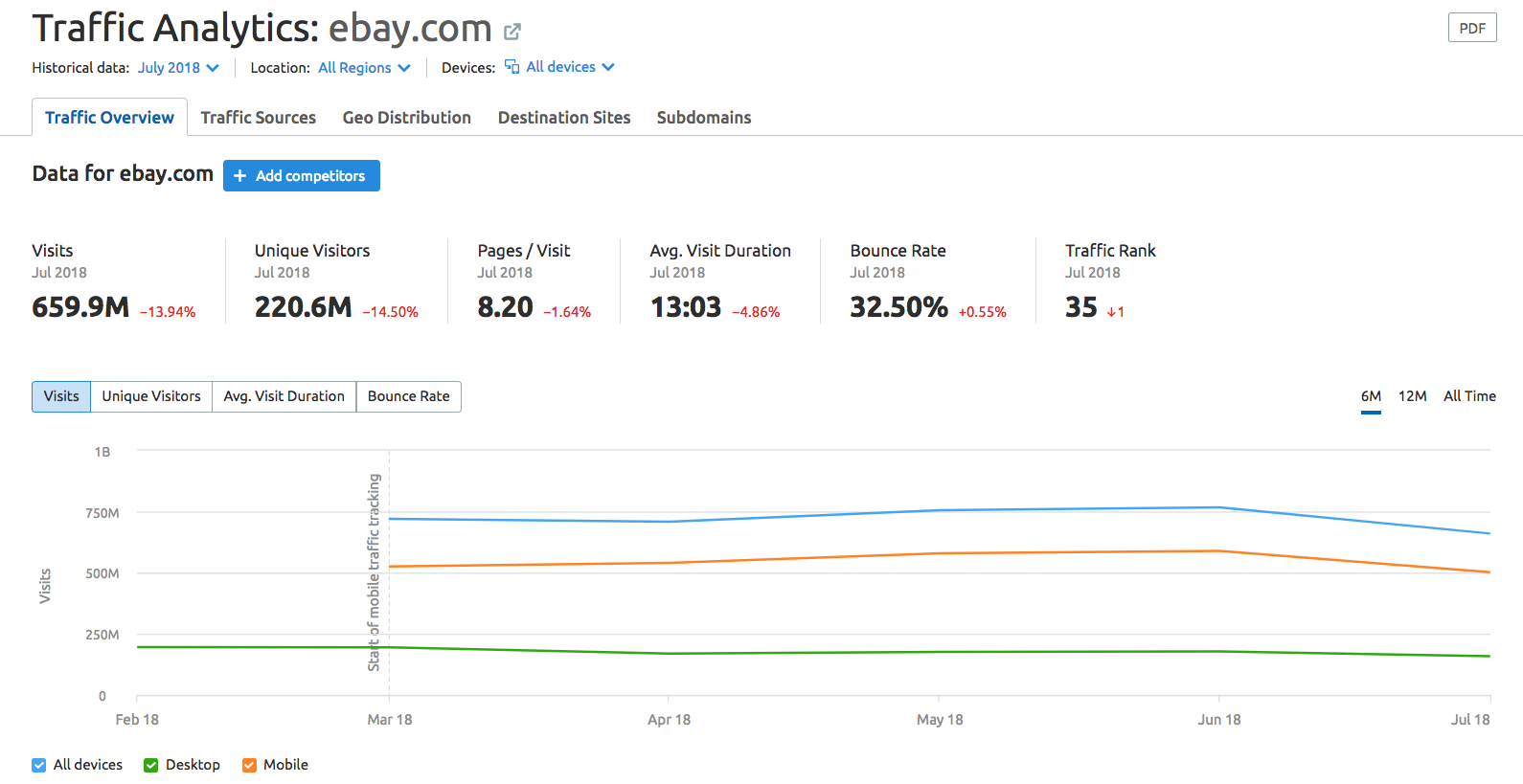Screen dimensions: 1523x784
Task: Go to the Destination Sites tab
Action: coord(564,118)
